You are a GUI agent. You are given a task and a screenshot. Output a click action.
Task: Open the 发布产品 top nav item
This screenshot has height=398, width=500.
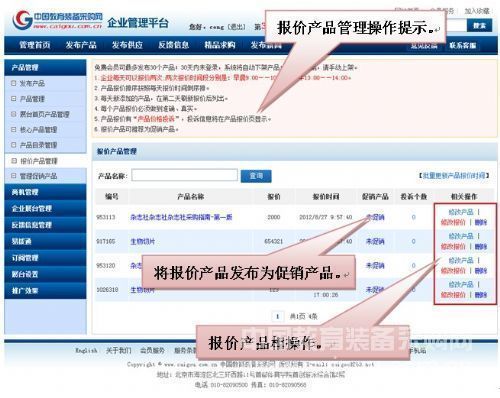point(81,45)
